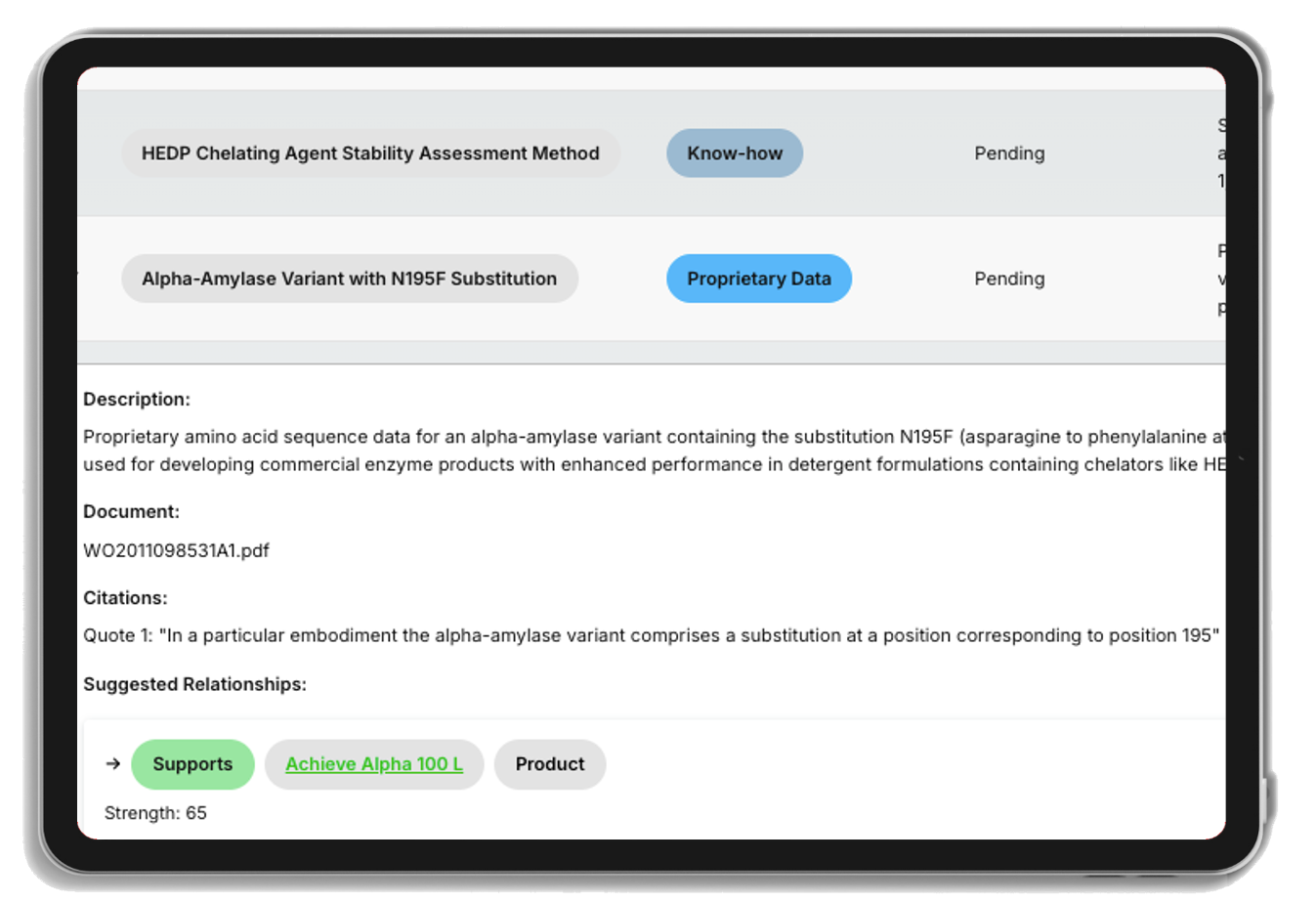Click the arrow icon beside the Supports tag

[x=113, y=764]
